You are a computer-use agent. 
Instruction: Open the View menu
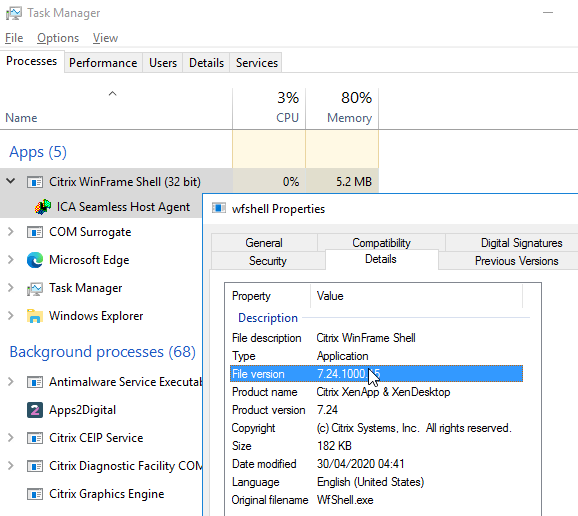pyautogui.click(x=105, y=38)
